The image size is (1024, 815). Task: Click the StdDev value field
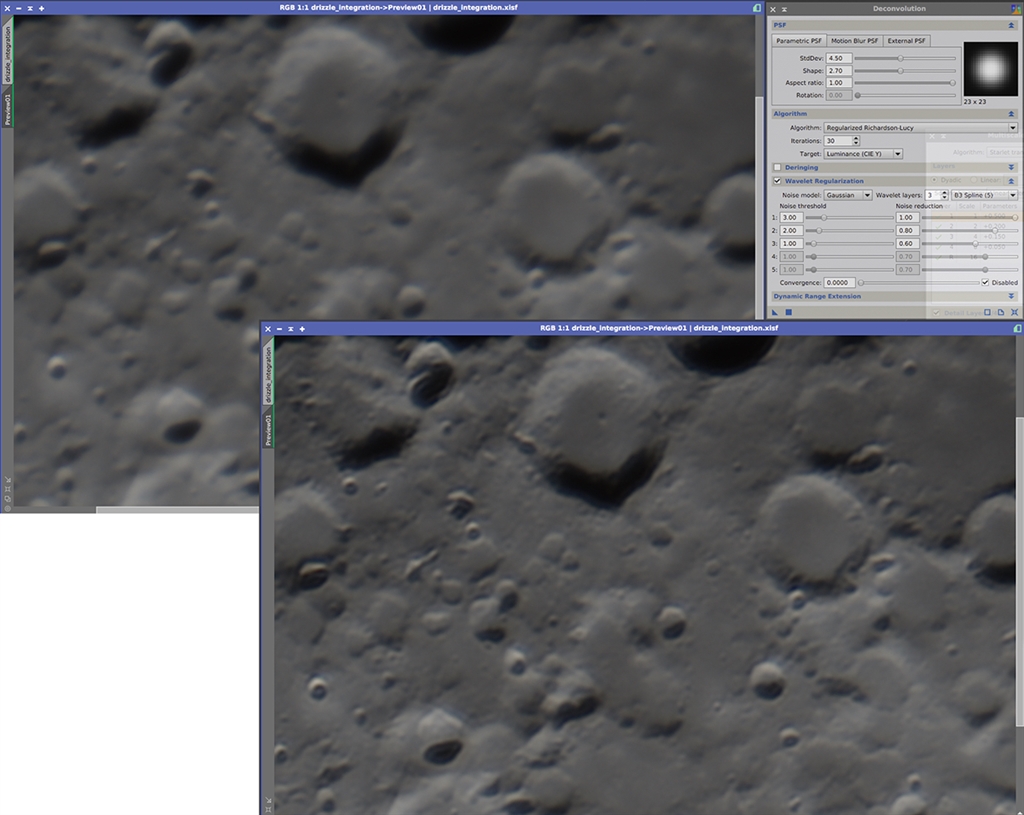(x=839, y=58)
